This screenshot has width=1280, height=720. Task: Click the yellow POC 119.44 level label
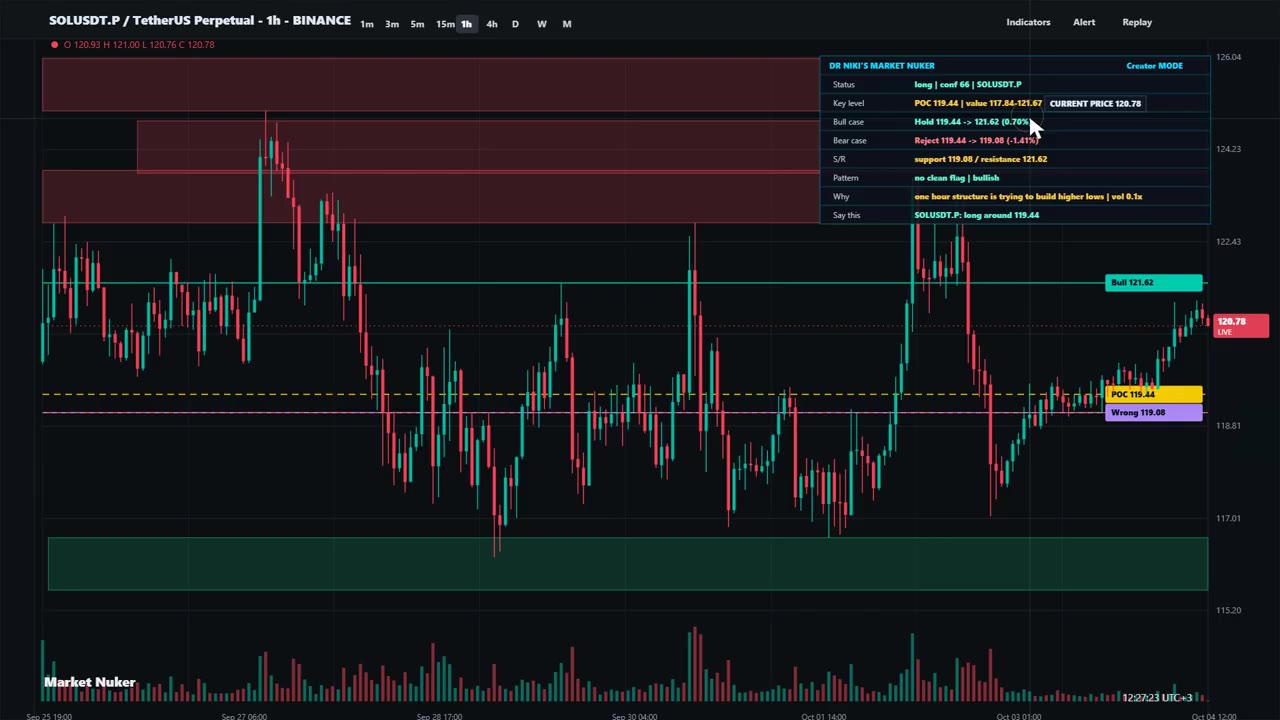click(x=1154, y=394)
